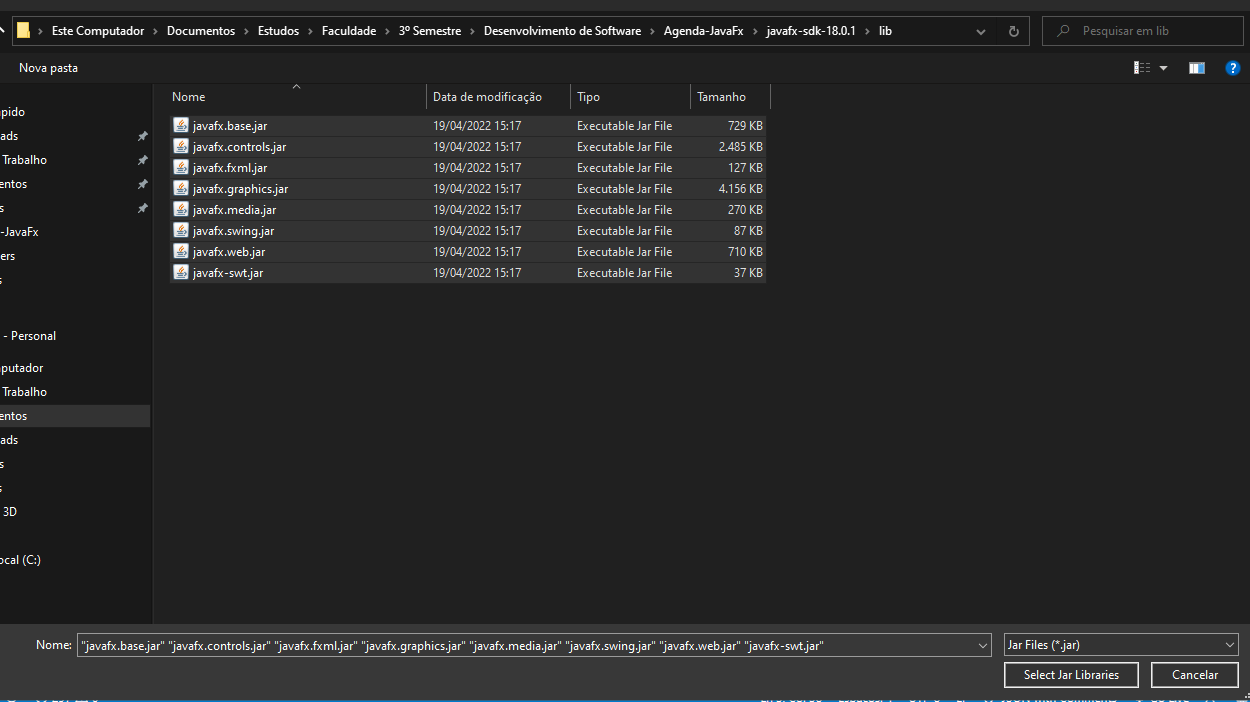Image resolution: width=1250 pixels, height=702 pixels.
Task: Click the Executable Jar File type of javafx-swt.jar
Action: click(x=624, y=273)
